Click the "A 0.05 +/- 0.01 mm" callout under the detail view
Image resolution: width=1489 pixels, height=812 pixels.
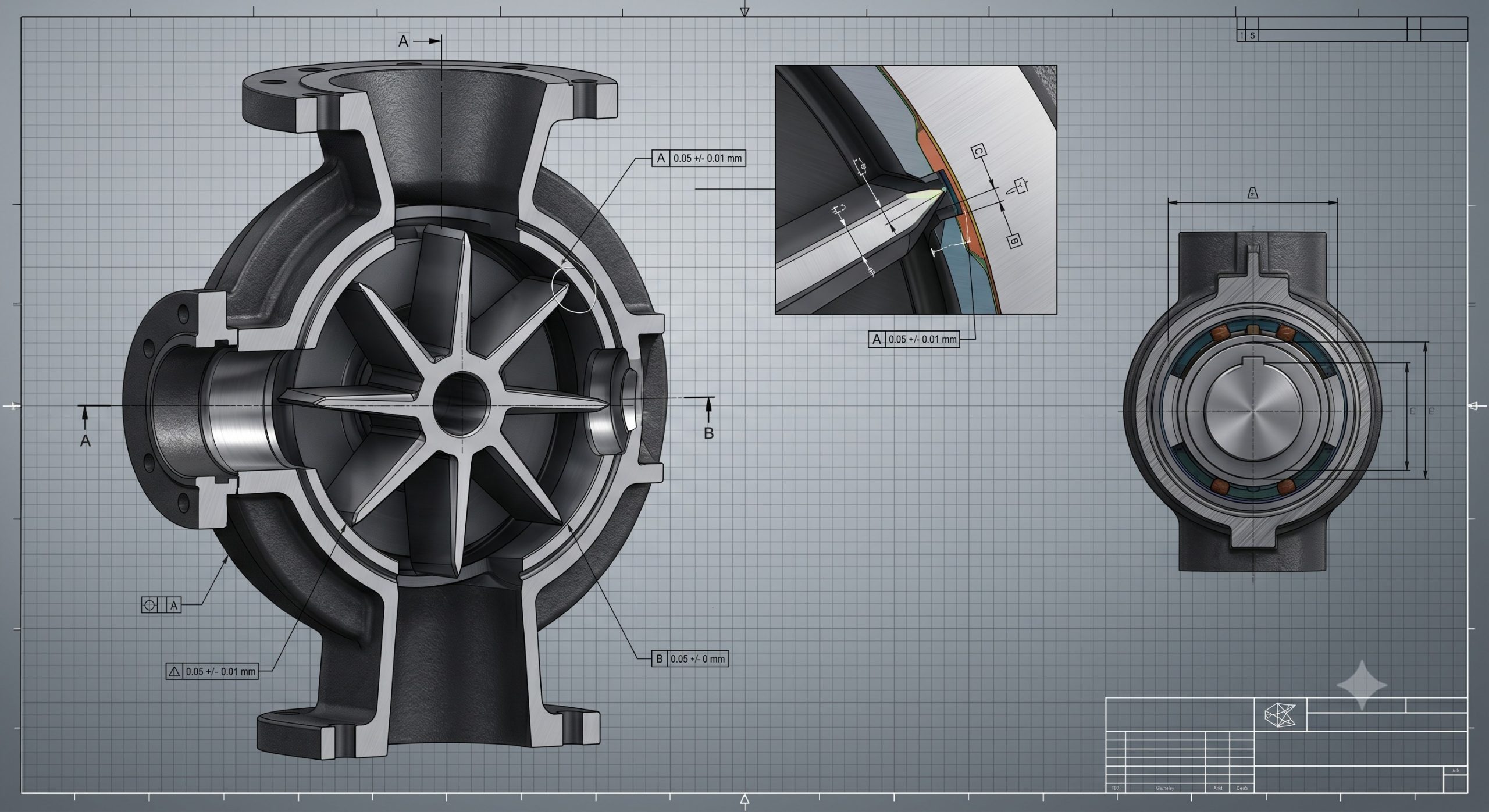click(914, 339)
